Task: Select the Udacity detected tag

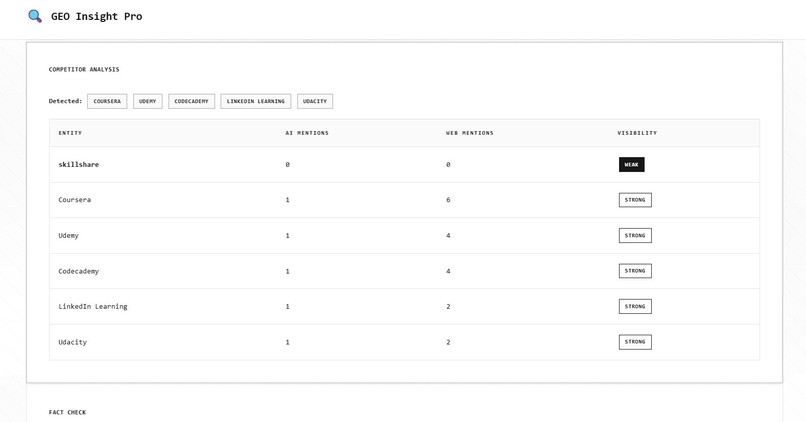Action: coord(315,101)
